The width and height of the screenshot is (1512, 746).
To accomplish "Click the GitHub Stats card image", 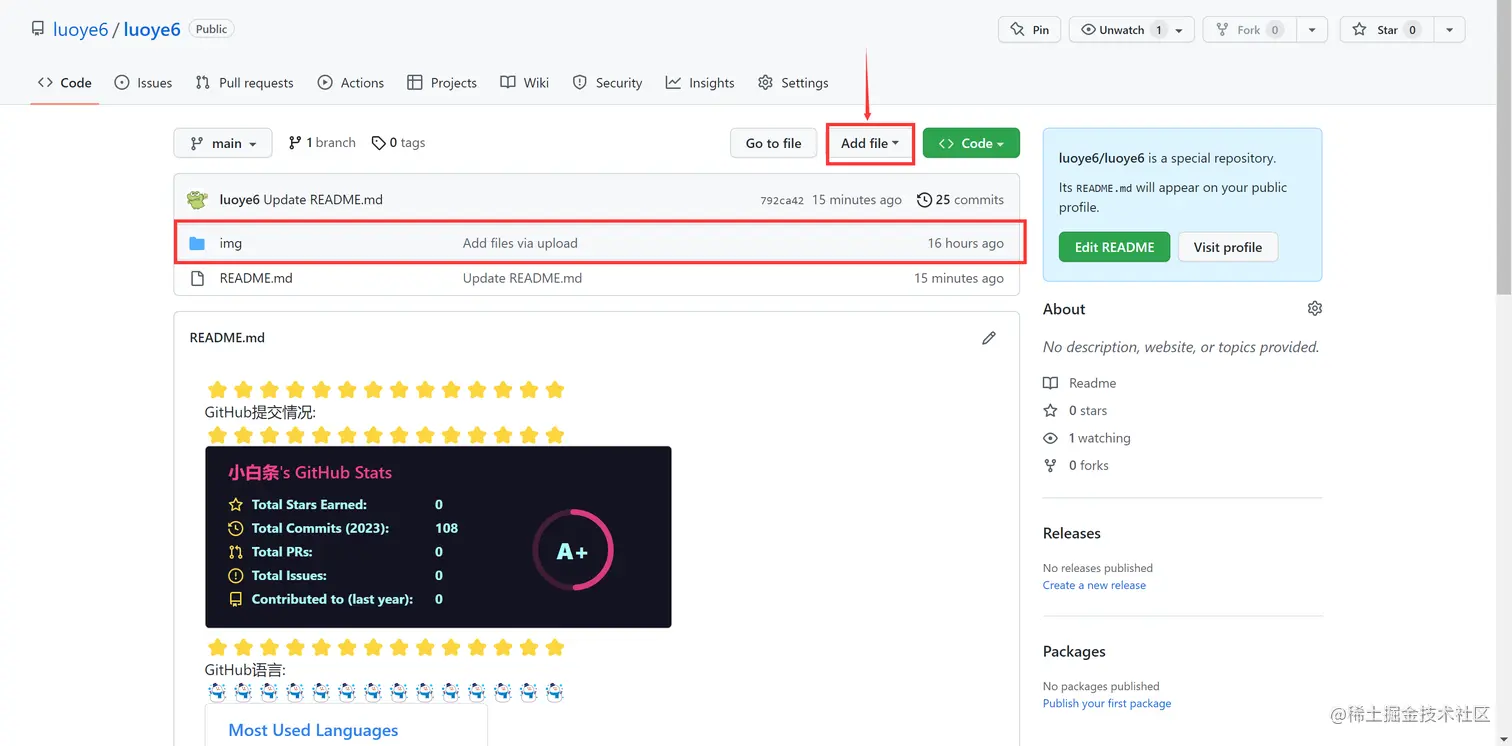I will [x=438, y=537].
